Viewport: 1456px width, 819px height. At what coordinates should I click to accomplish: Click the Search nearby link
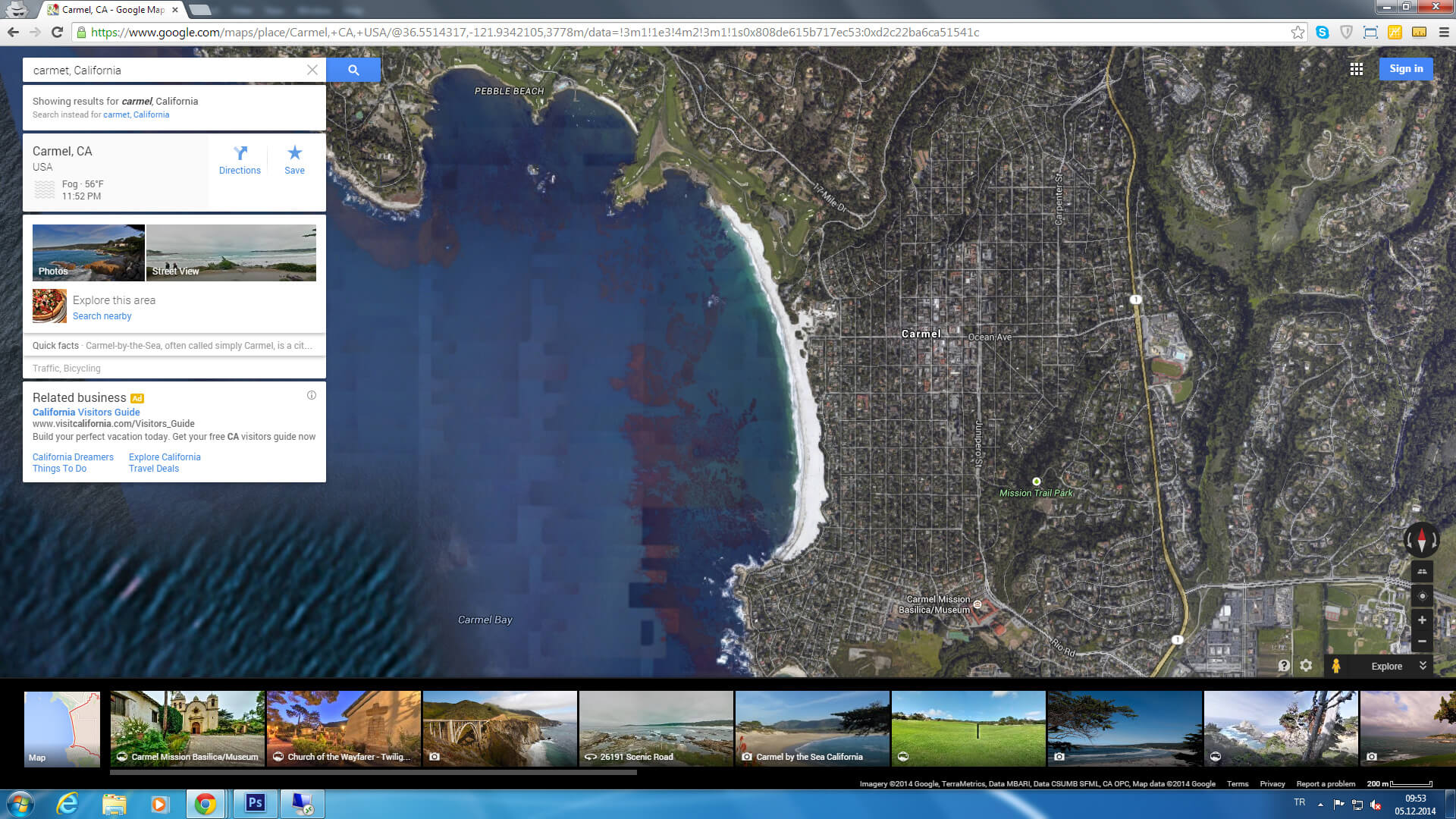pos(102,316)
